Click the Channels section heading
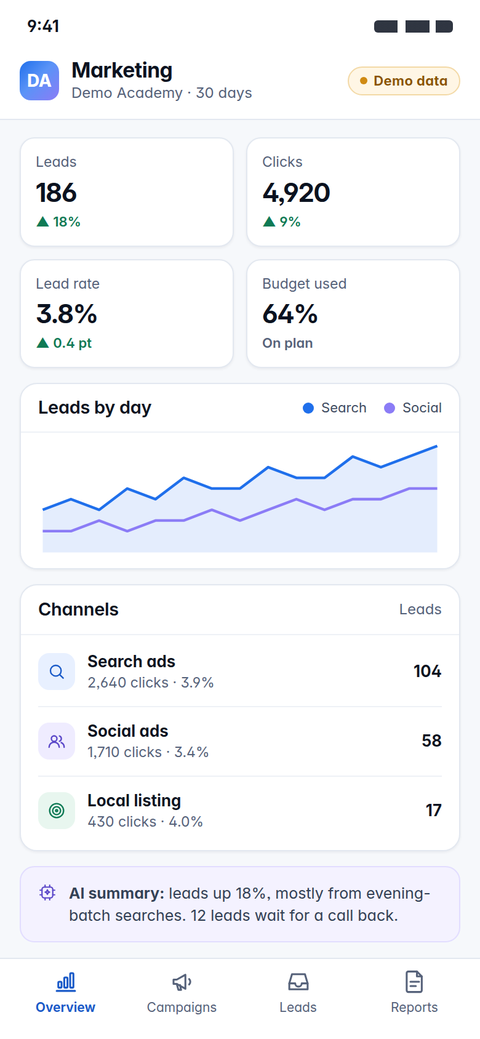 pyautogui.click(x=78, y=610)
